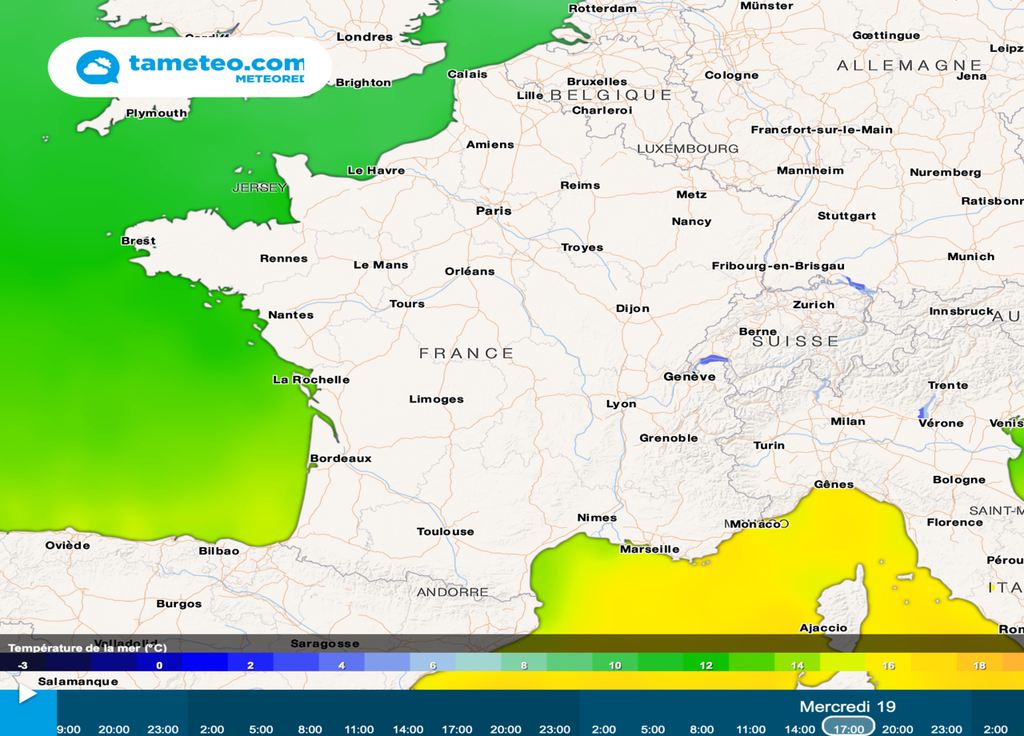The image size is (1024, 736).
Task: Select Londres in the upper map area
Action: click(366, 36)
